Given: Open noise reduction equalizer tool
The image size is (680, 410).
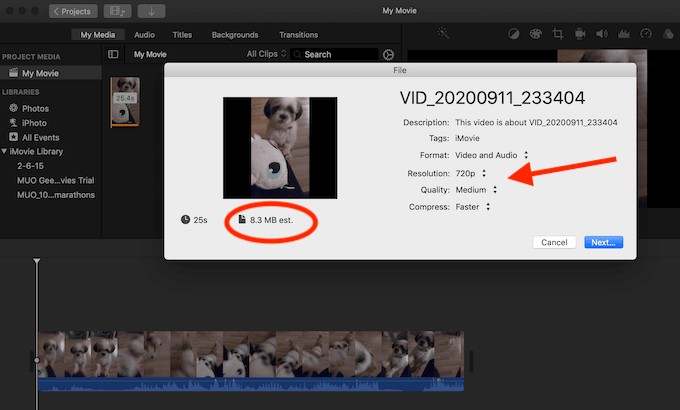Looking at the screenshot, I should click(624, 34).
